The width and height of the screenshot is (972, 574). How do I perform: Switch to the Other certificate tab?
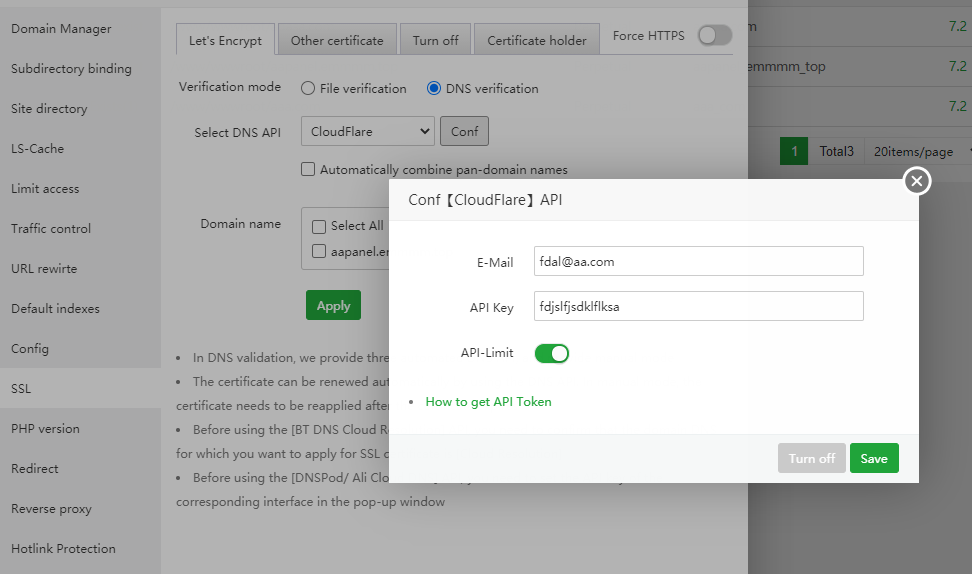click(337, 40)
